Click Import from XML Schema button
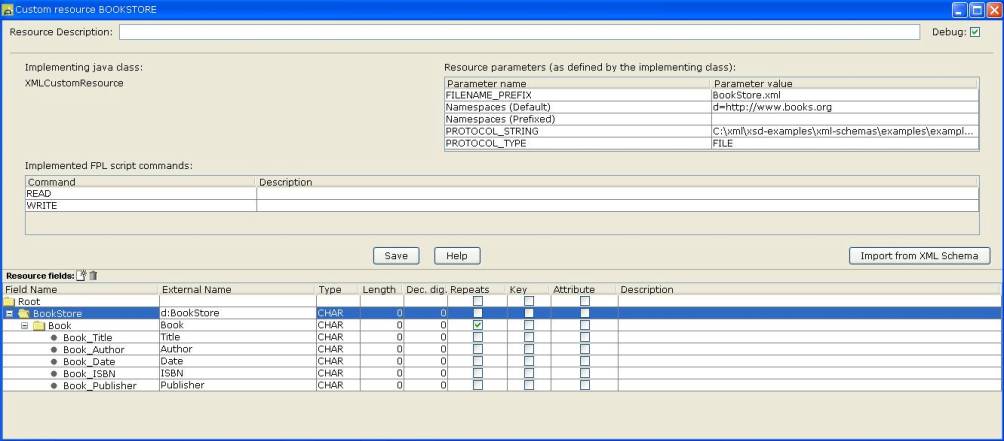 919,256
